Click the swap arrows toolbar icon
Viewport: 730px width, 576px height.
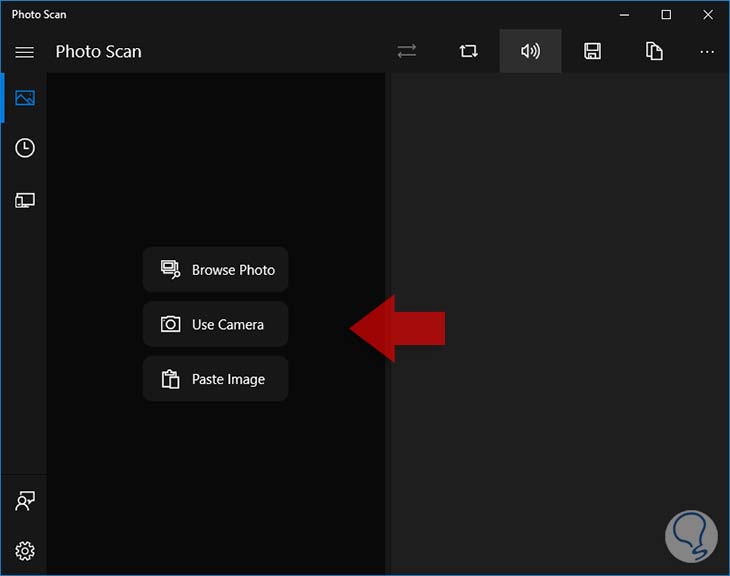click(406, 51)
